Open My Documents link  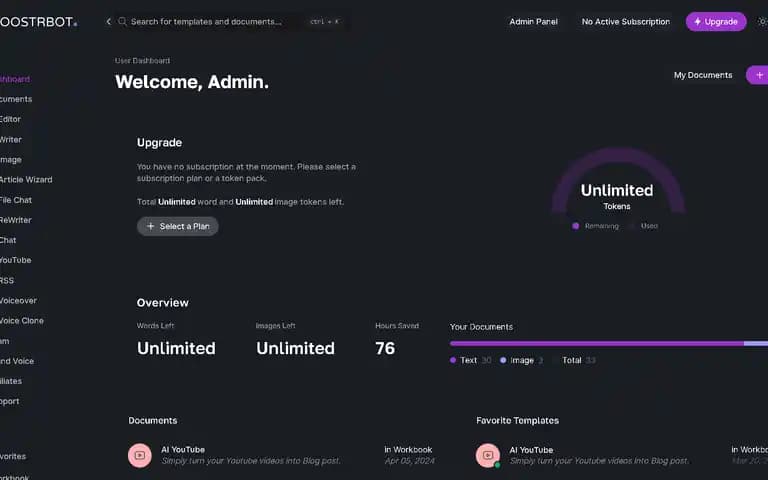pyautogui.click(x=703, y=75)
